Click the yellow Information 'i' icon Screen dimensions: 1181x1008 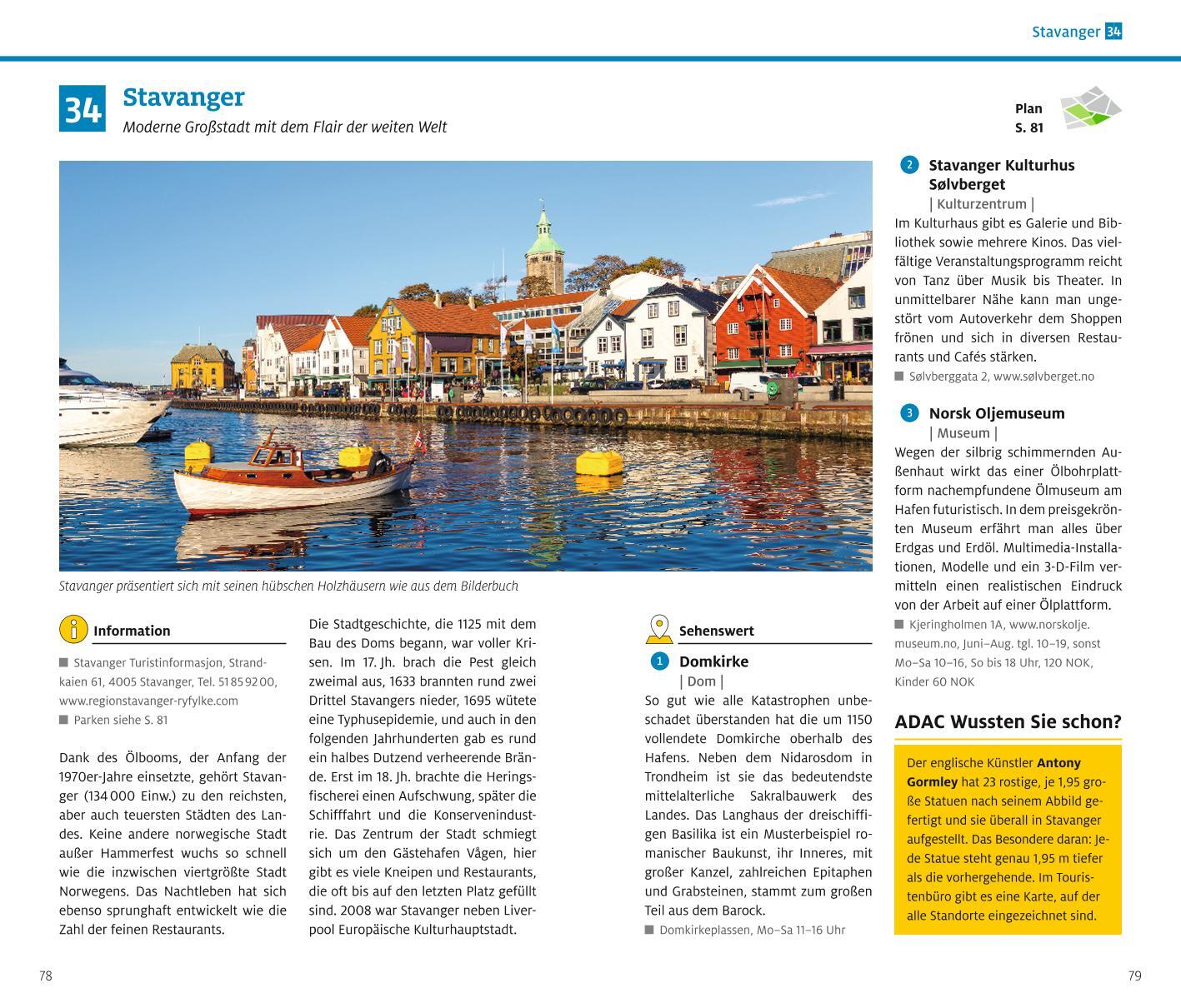[74, 629]
